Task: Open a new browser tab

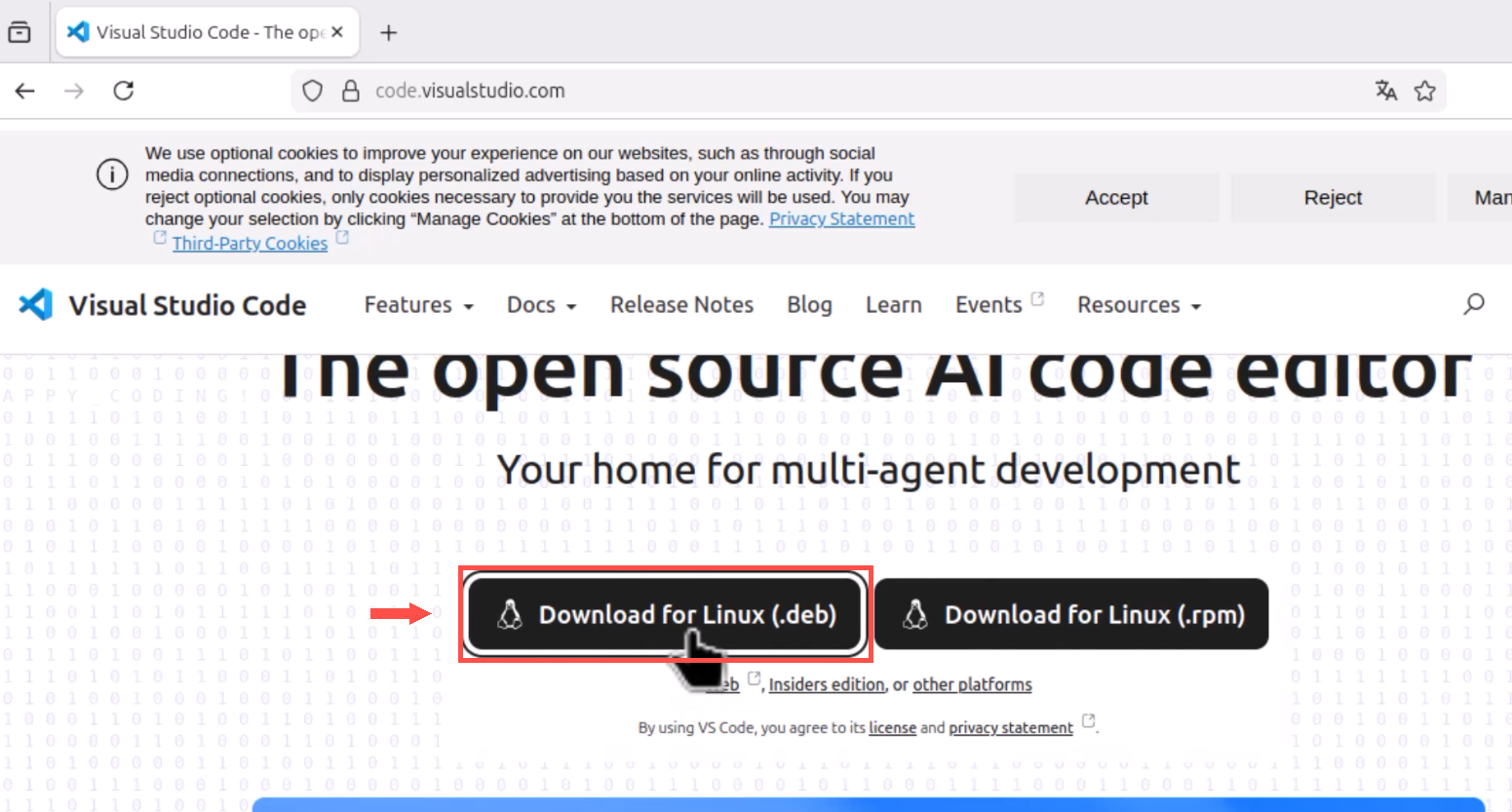Action: 388,32
